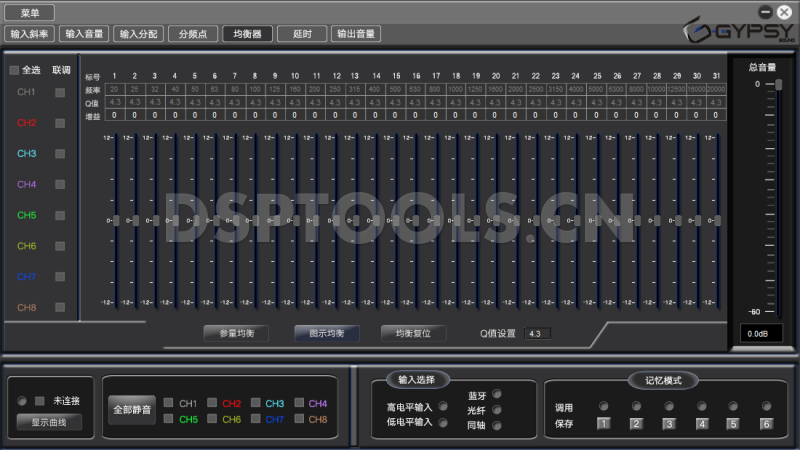Image resolution: width=800 pixels, height=450 pixels.
Task: Click the 全部静音 (mute all) button
Action: point(132,411)
